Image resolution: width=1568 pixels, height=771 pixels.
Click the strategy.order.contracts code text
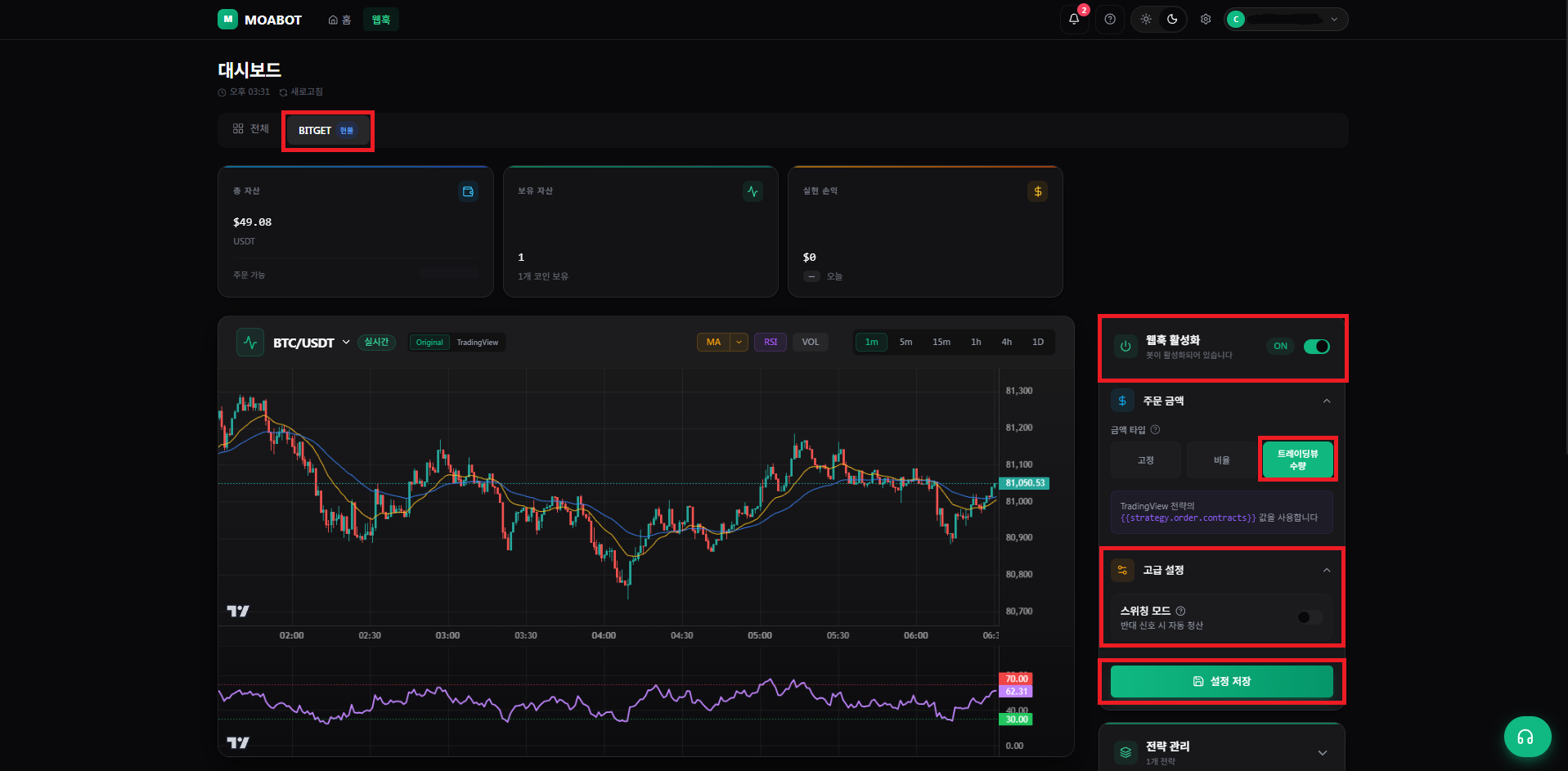[1188, 518]
